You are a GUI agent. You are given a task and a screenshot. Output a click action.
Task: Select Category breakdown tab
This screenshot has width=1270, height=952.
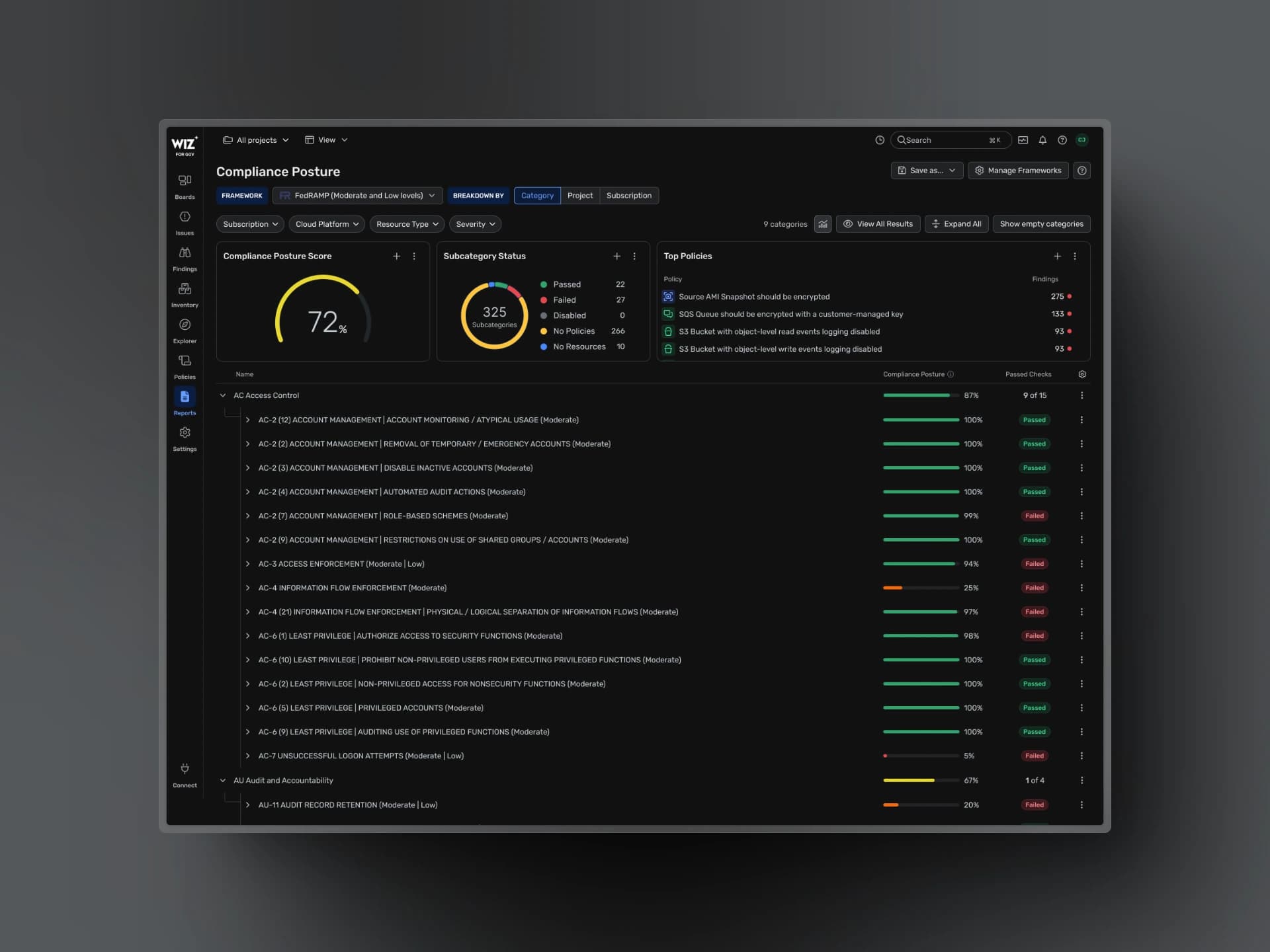point(537,196)
